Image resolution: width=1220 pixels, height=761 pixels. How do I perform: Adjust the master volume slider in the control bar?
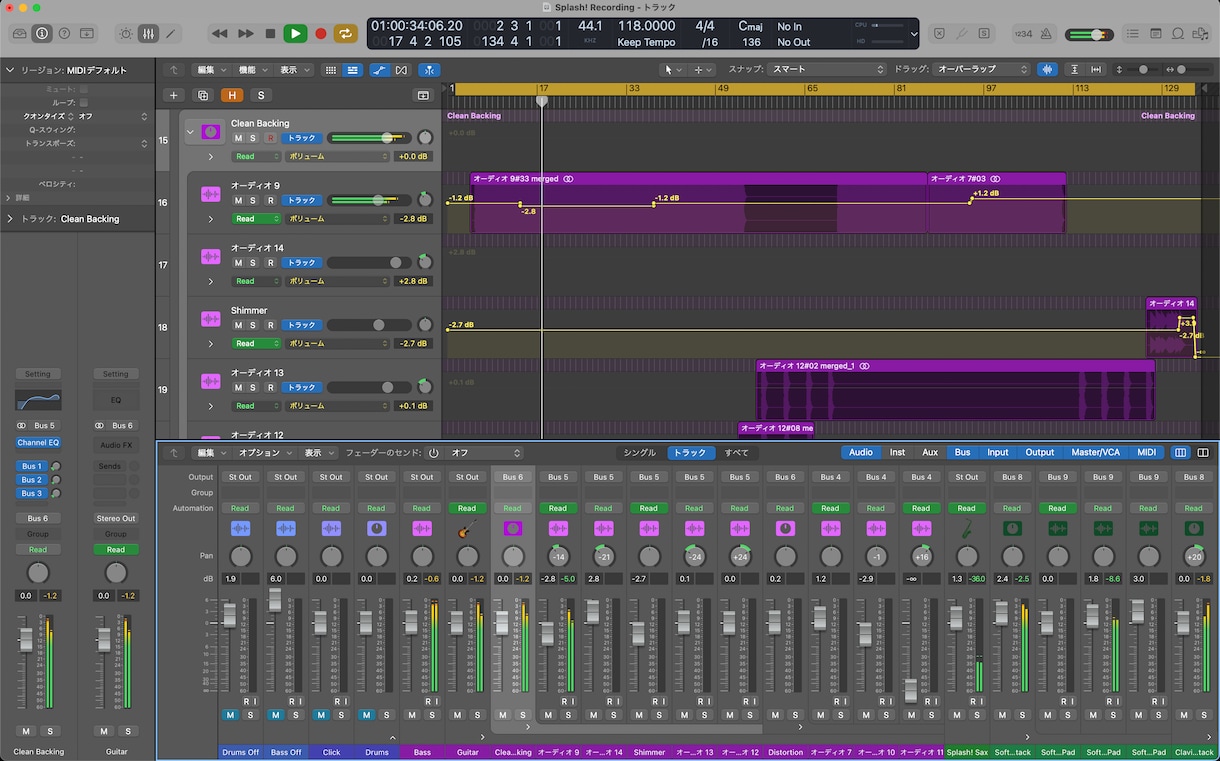click(1090, 34)
